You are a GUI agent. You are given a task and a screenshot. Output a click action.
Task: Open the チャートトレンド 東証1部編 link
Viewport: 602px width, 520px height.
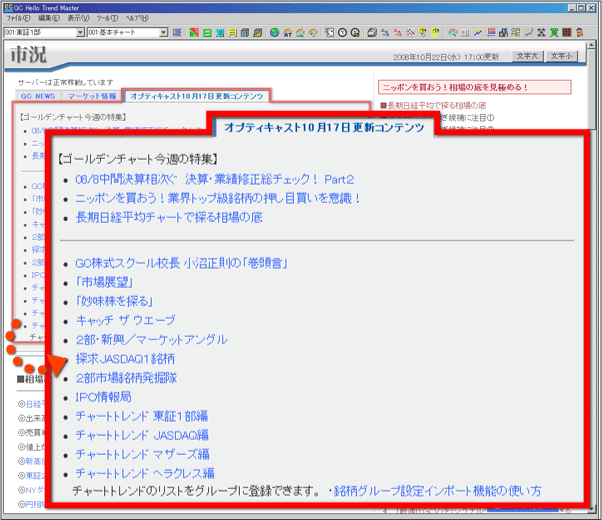coord(142,416)
